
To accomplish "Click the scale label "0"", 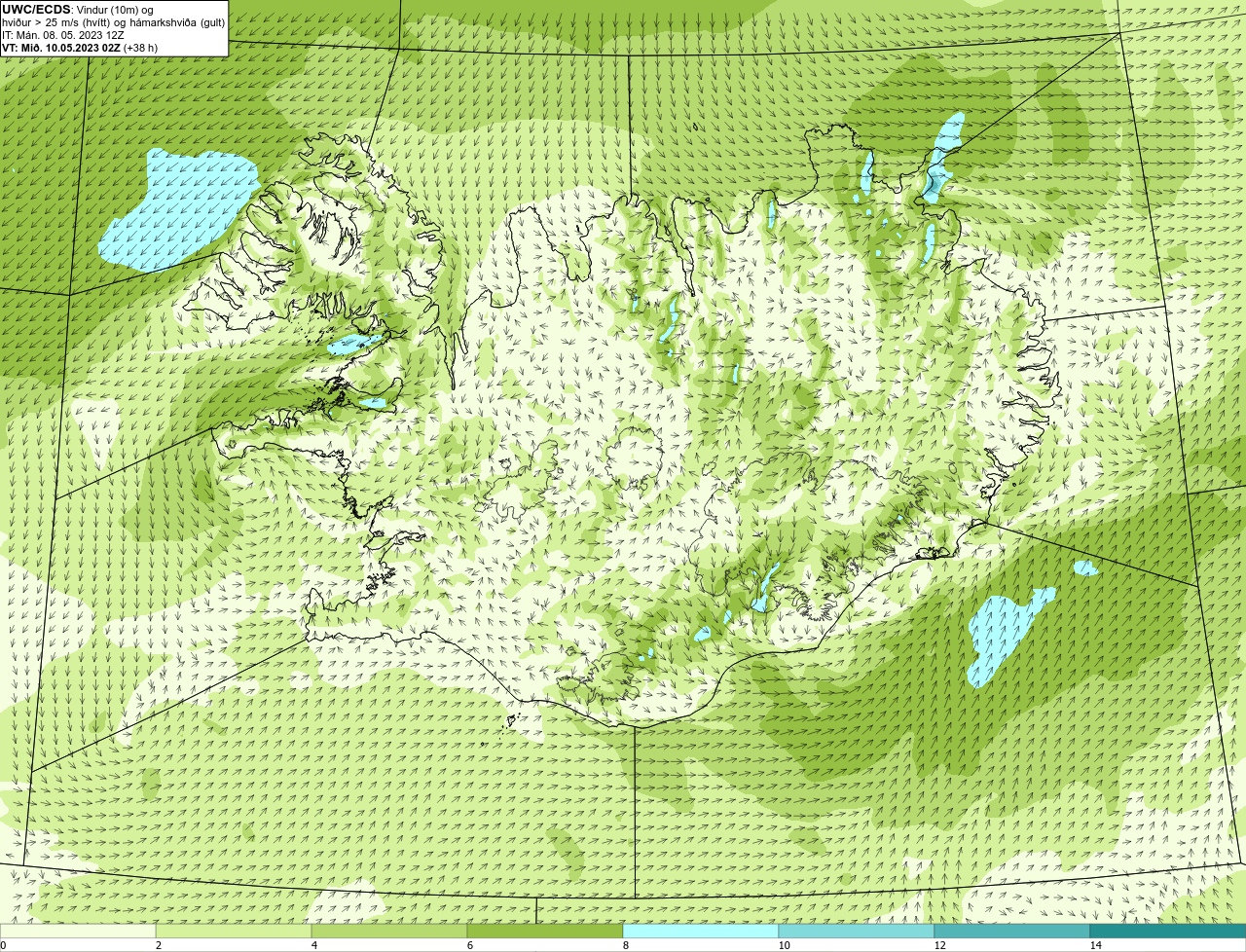I will click(x=3, y=945).
